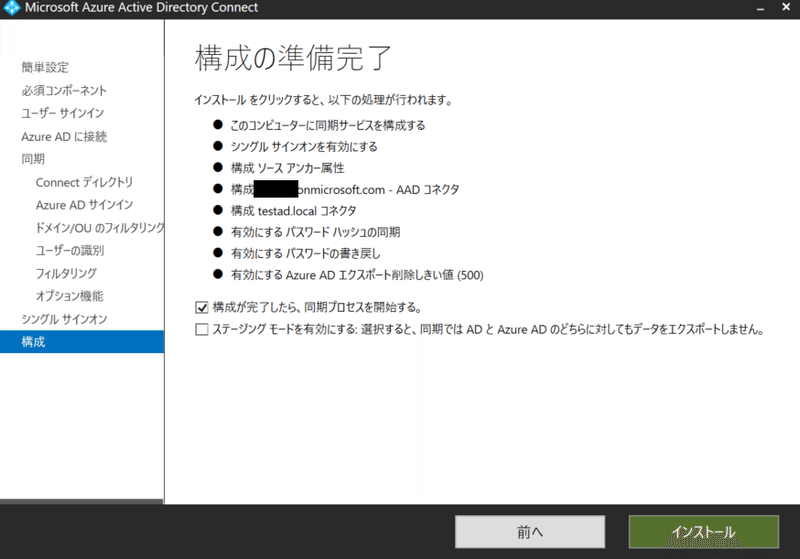Open the オプション機能 sub-step
Screen dimensions: 800x559
(x=69, y=296)
